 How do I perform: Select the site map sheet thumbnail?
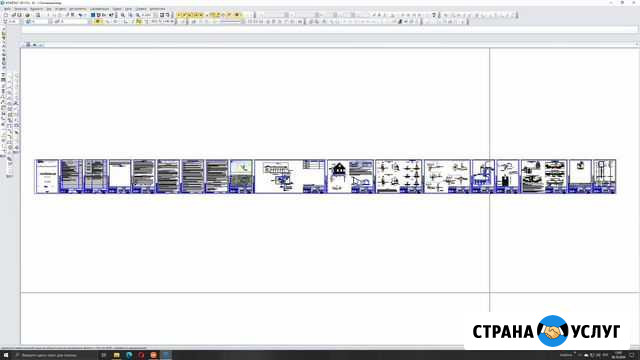click(x=241, y=176)
